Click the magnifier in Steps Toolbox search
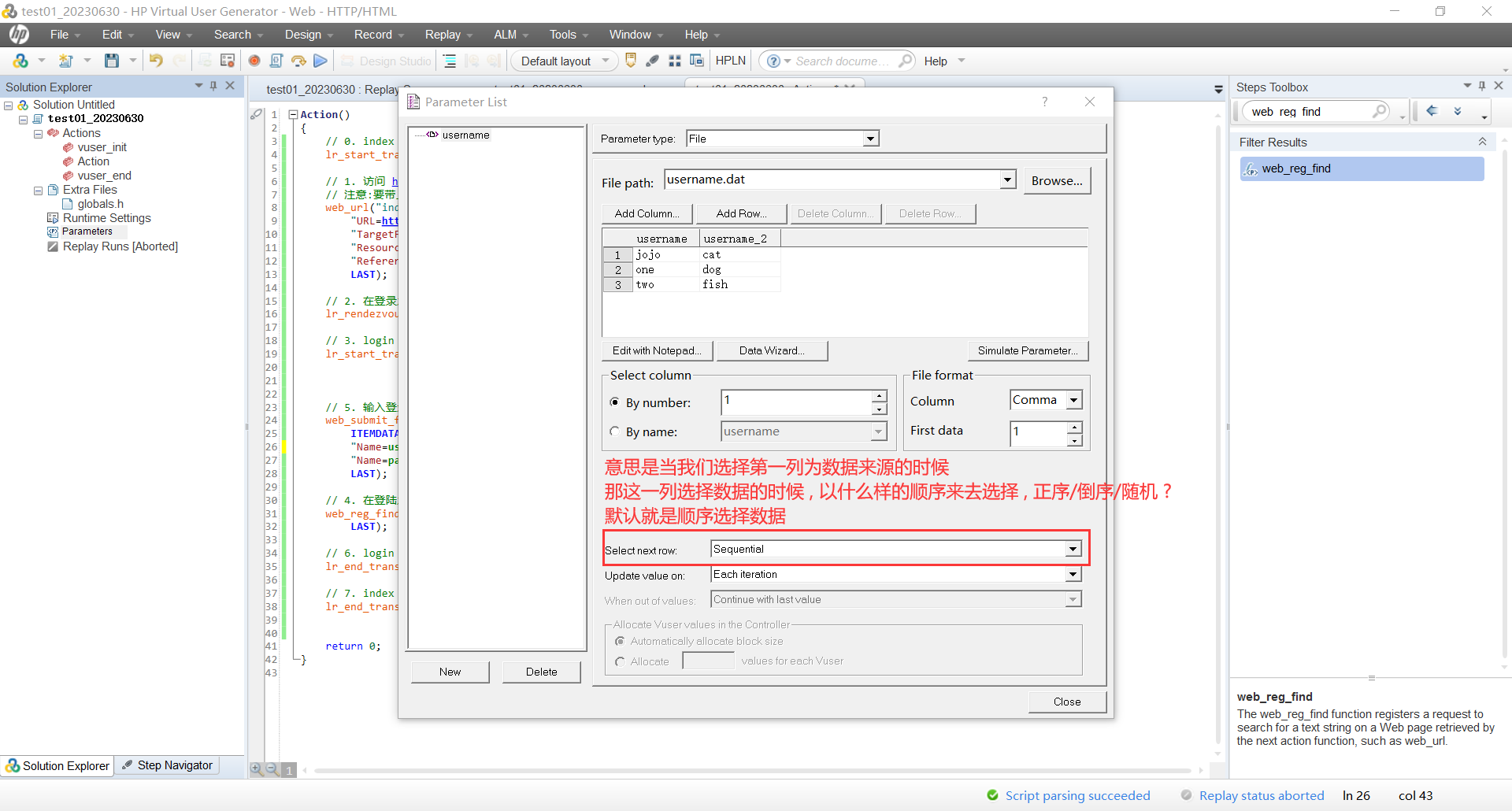1512x811 pixels. (1380, 111)
